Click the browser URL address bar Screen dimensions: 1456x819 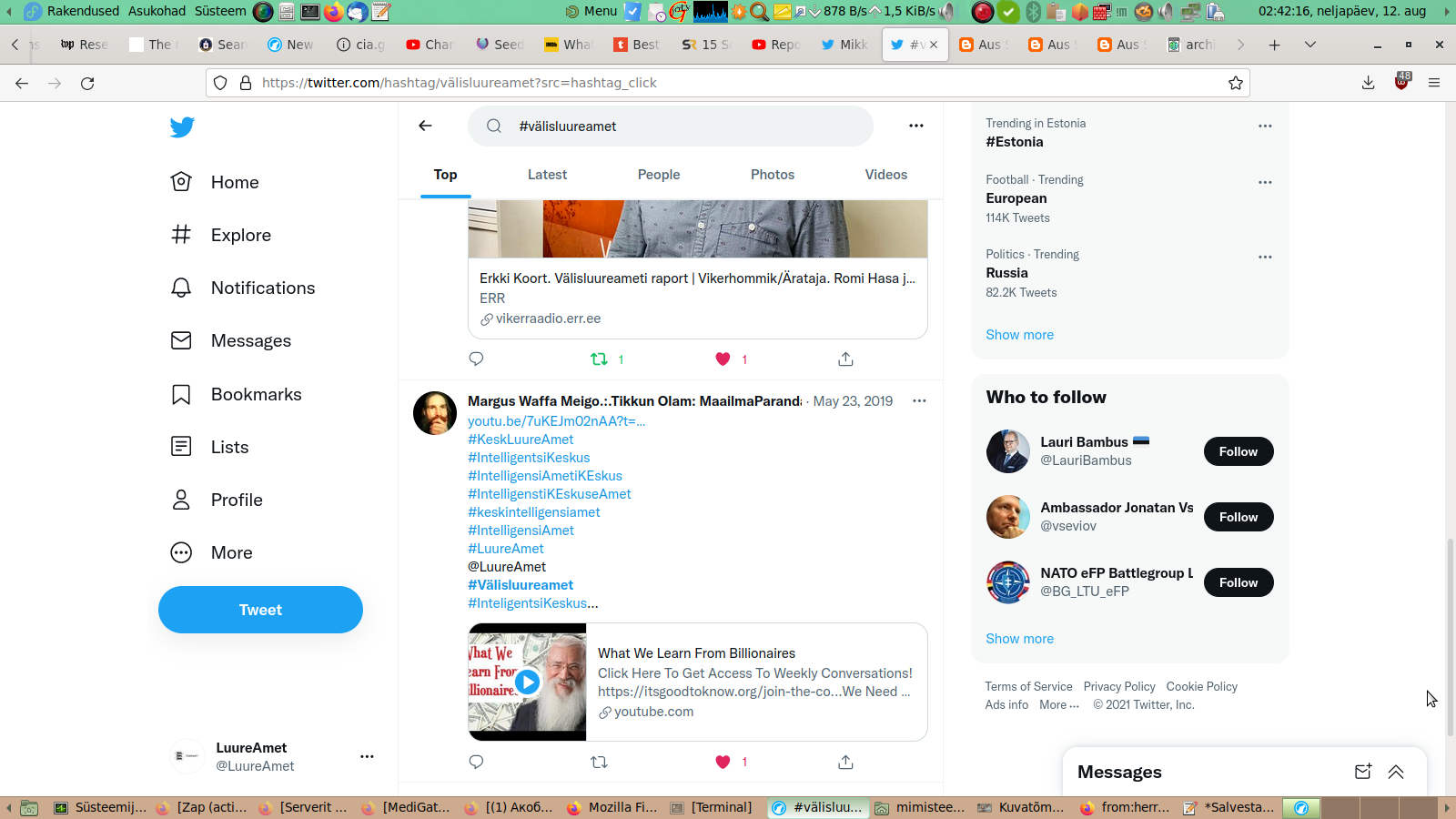coord(728,83)
